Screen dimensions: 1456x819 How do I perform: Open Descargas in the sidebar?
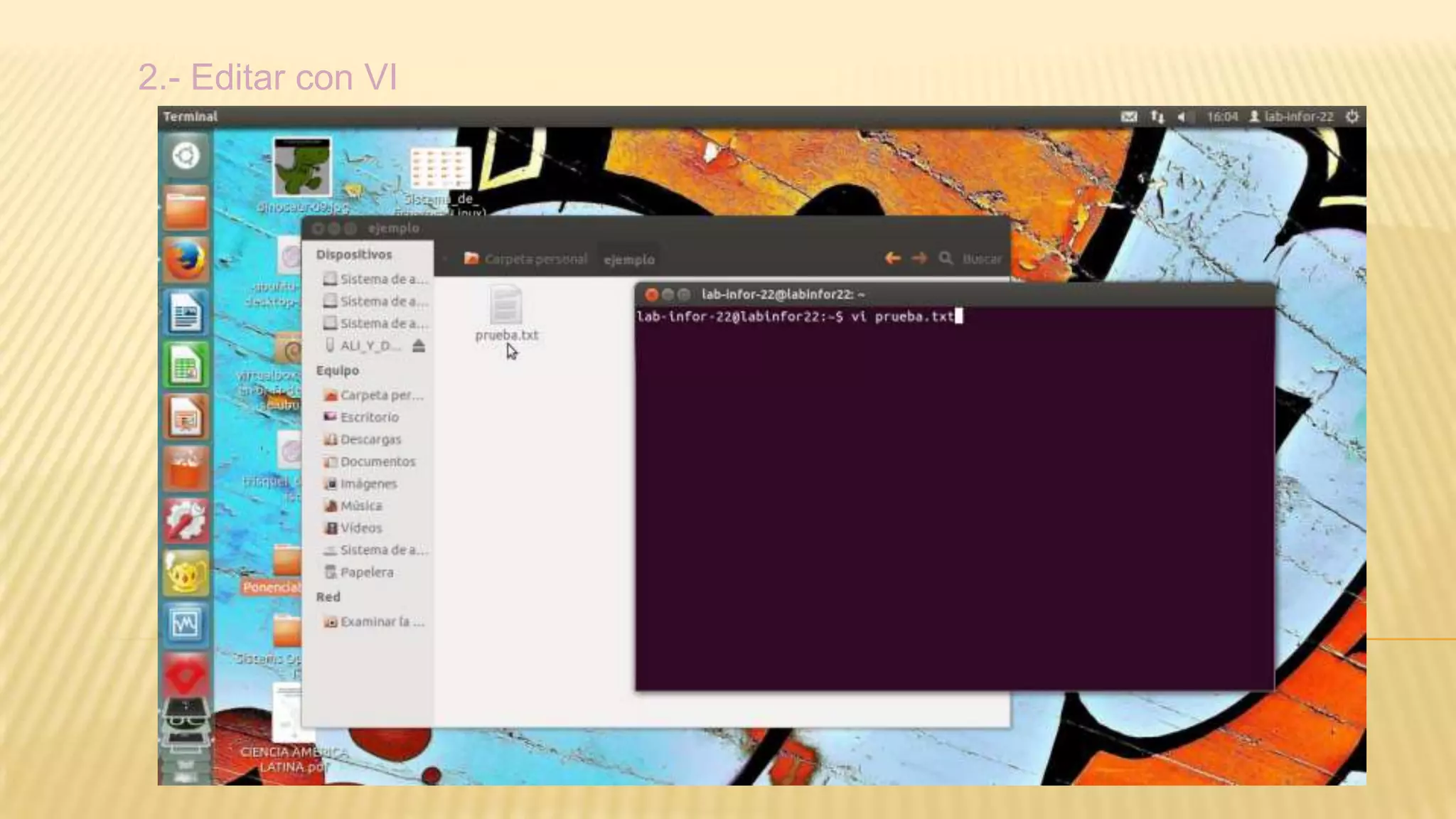[370, 439]
